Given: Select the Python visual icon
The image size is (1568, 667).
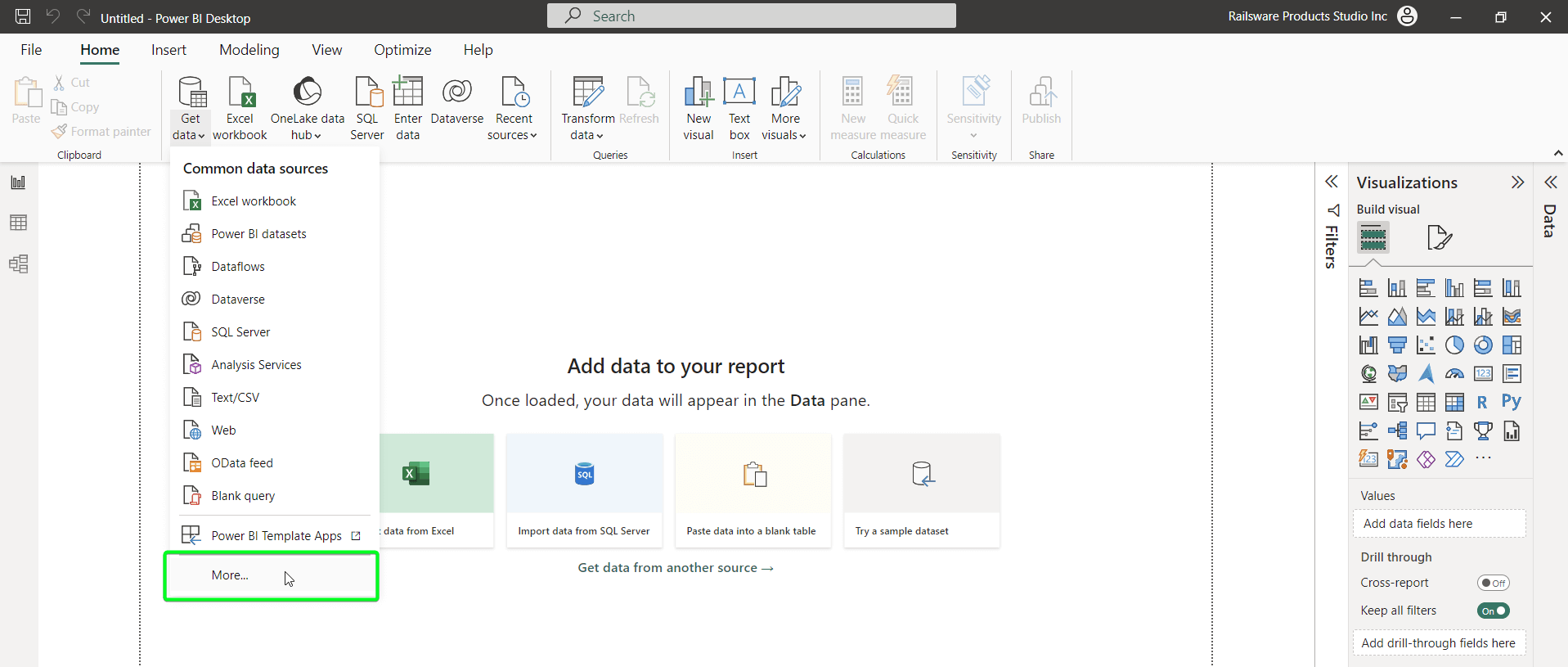Looking at the screenshot, I should [x=1512, y=402].
